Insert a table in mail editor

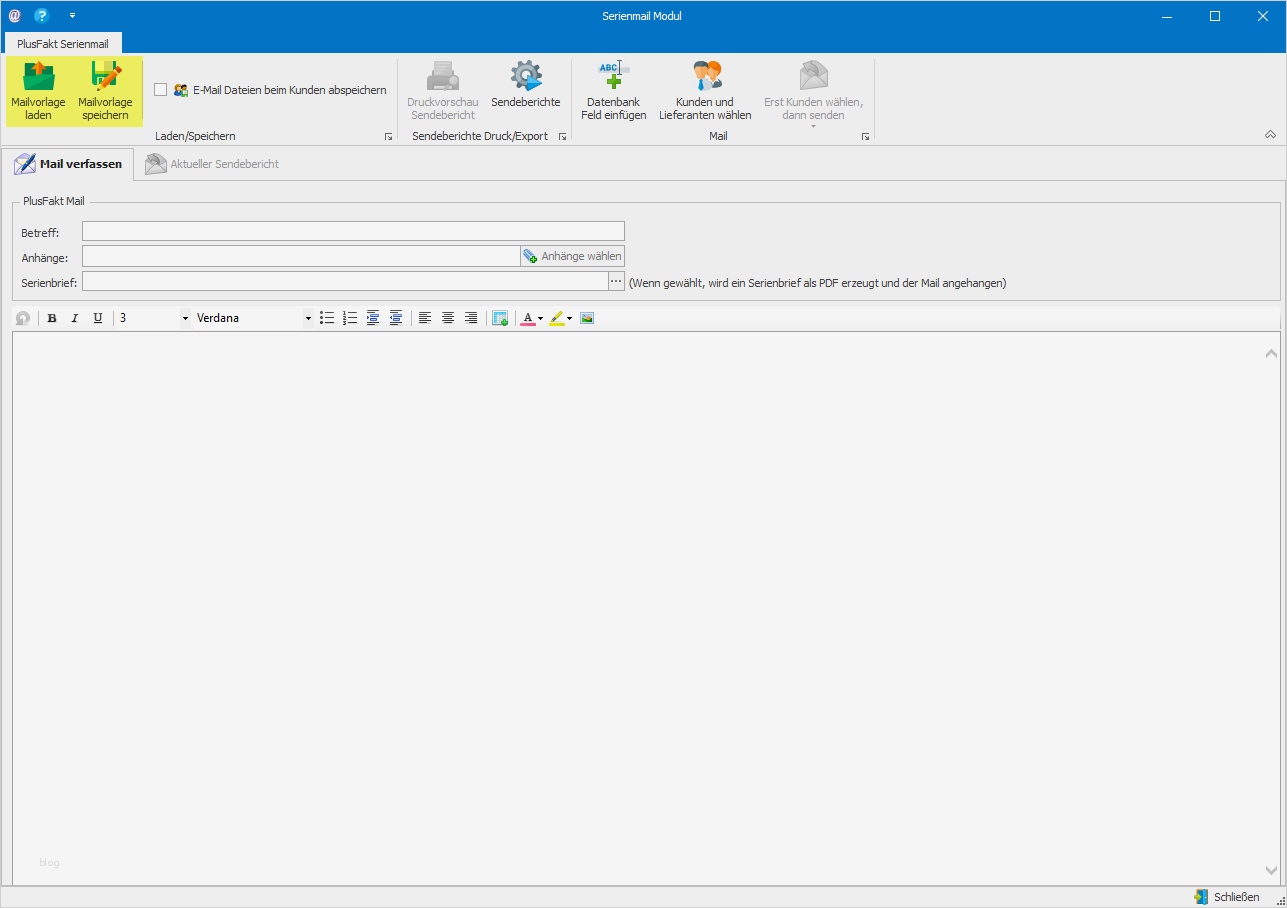tap(500, 318)
